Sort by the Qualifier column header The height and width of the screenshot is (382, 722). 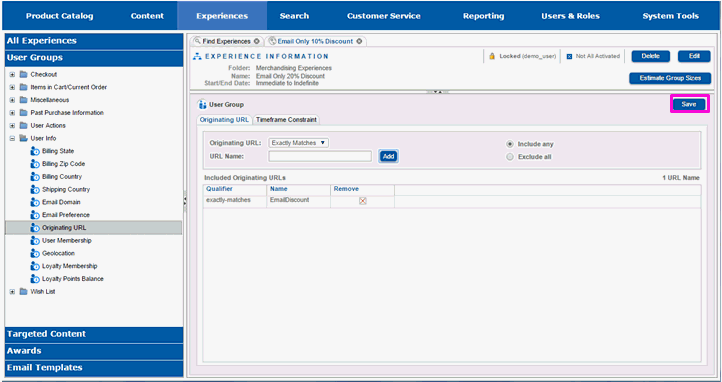pos(235,189)
